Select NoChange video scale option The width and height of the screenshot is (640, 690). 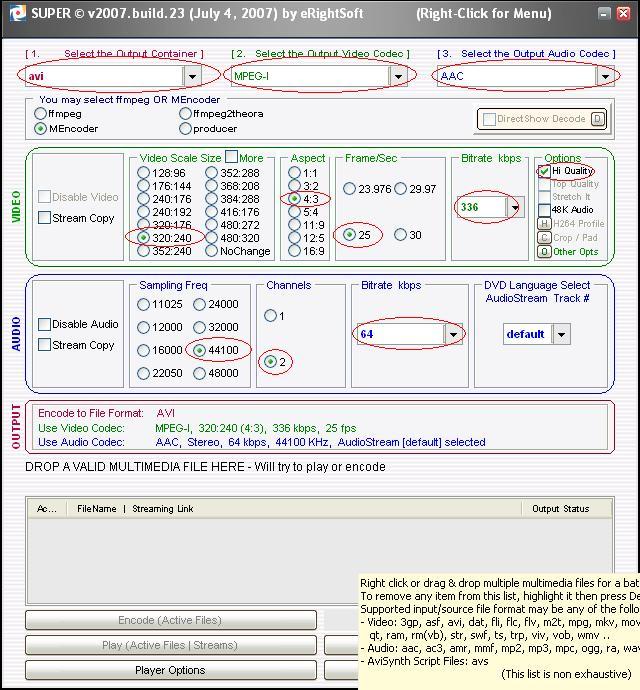click(211, 251)
